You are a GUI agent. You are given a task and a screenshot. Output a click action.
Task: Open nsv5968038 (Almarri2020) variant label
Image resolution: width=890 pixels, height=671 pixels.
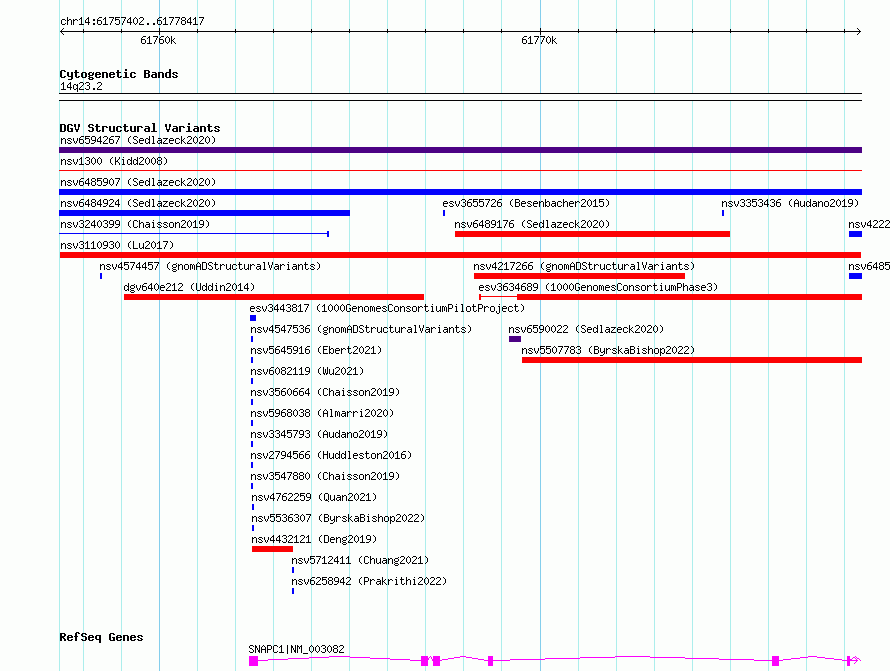pos(322,413)
